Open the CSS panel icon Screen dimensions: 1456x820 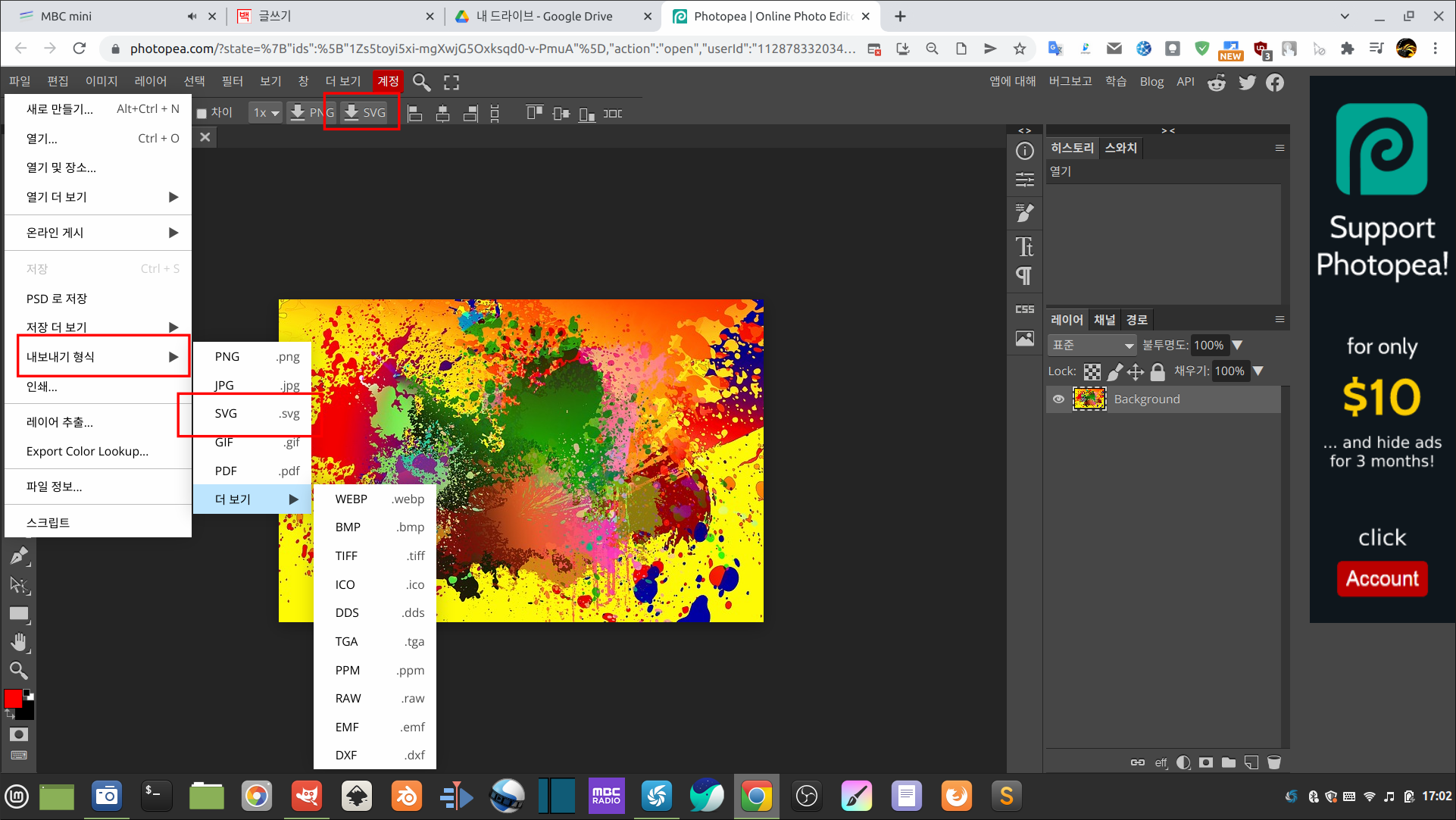[1024, 309]
